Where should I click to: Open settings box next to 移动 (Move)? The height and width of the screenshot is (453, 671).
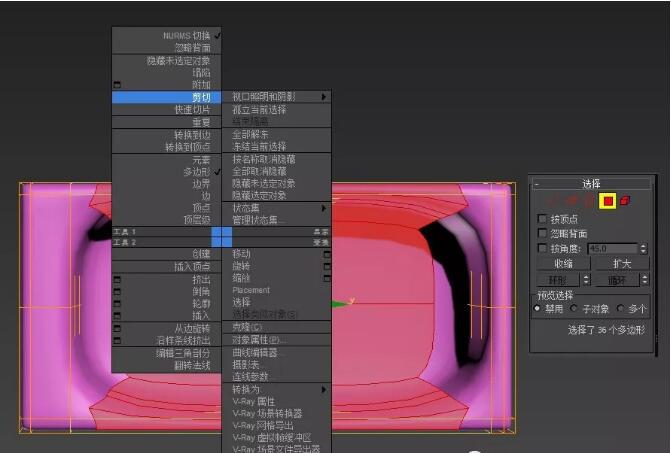[x=327, y=254]
